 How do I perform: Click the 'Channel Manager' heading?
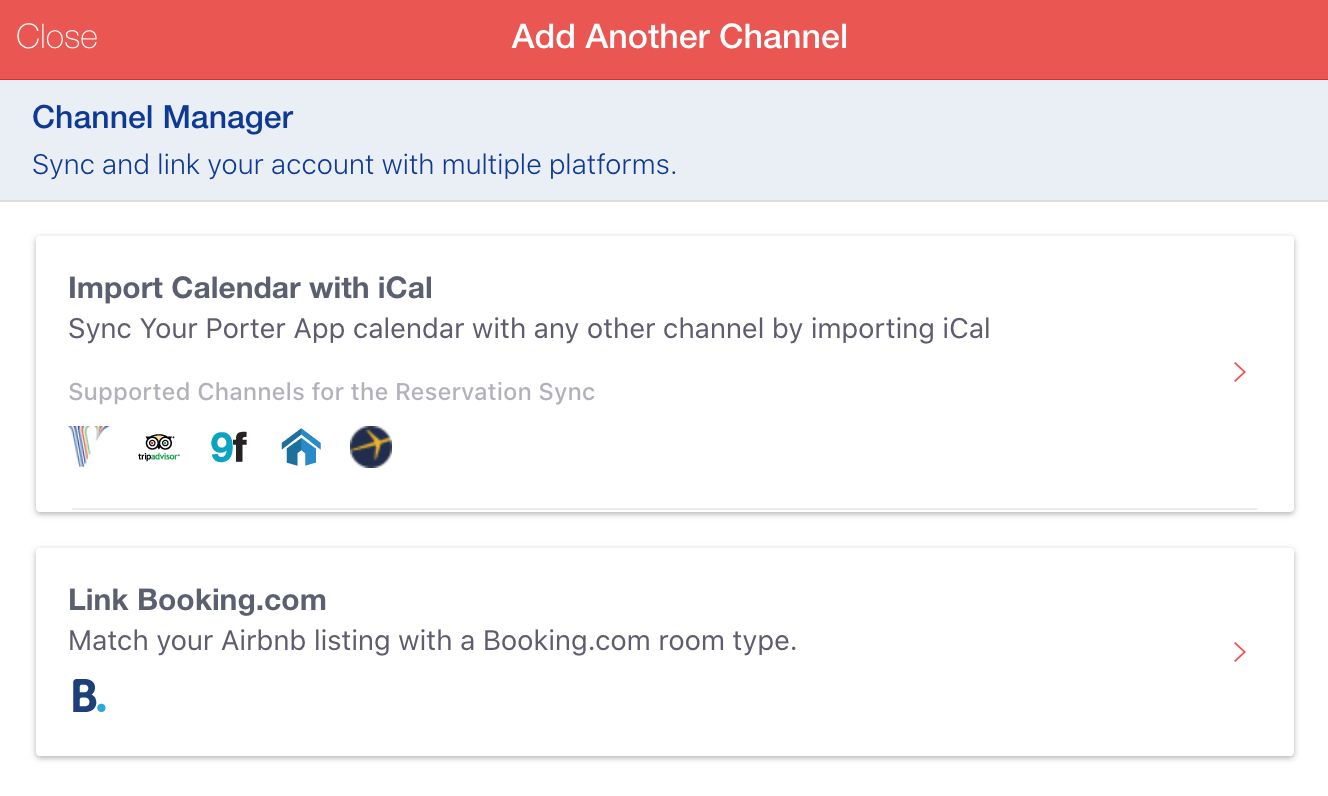pyautogui.click(x=163, y=117)
